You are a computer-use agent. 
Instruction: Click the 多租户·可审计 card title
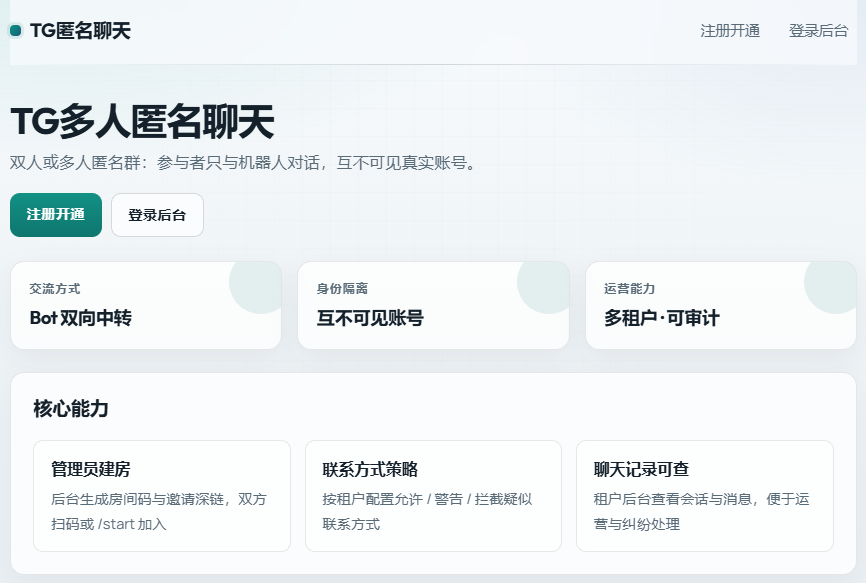point(662,318)
